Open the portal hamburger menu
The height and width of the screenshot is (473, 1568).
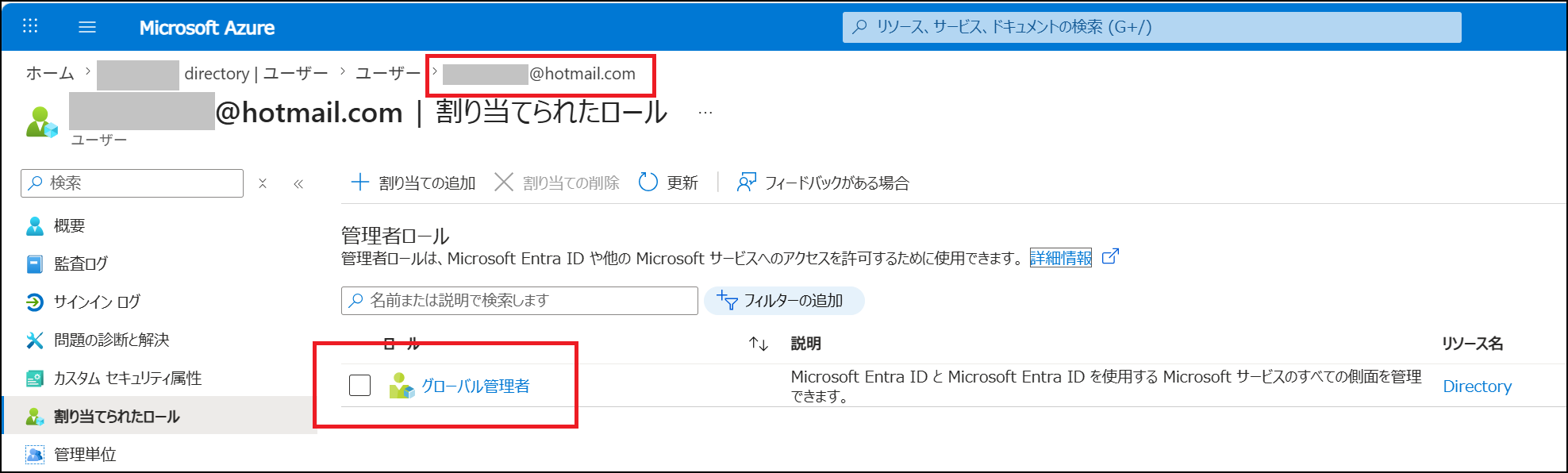pos(87,27)
